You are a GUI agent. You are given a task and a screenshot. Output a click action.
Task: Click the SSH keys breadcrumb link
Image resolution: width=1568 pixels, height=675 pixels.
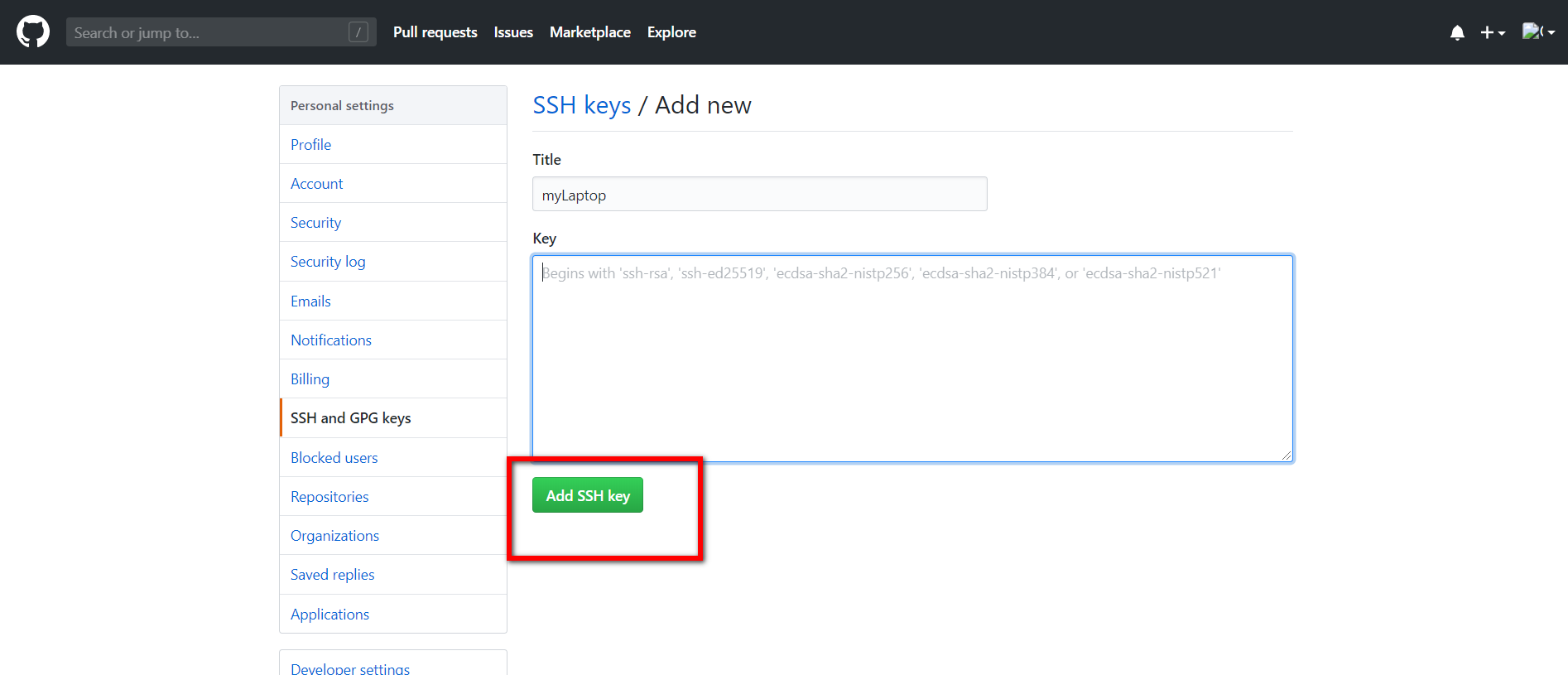tap(581, 105)
